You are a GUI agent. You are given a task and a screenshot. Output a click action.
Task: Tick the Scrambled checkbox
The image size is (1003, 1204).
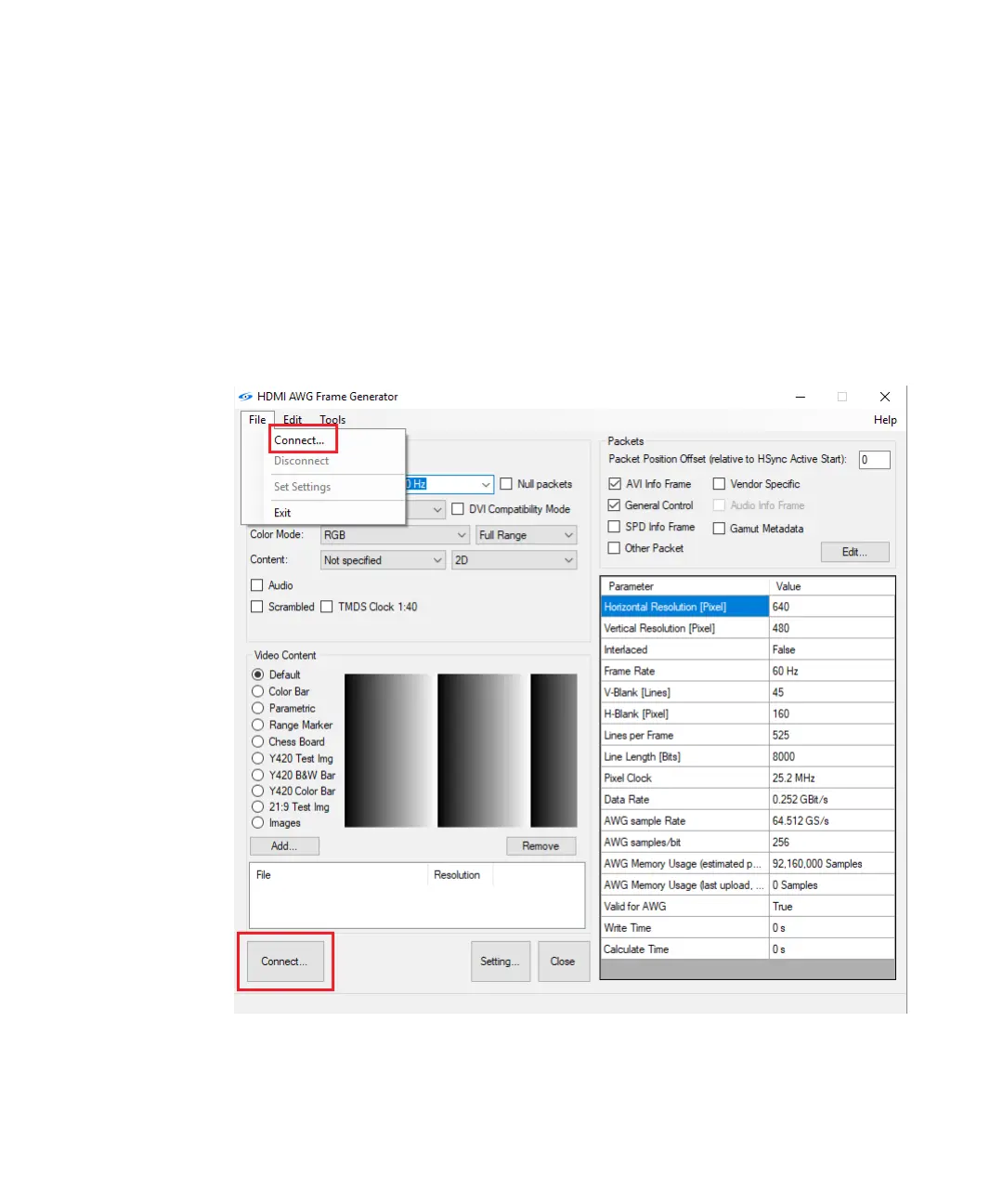(257, 607)
